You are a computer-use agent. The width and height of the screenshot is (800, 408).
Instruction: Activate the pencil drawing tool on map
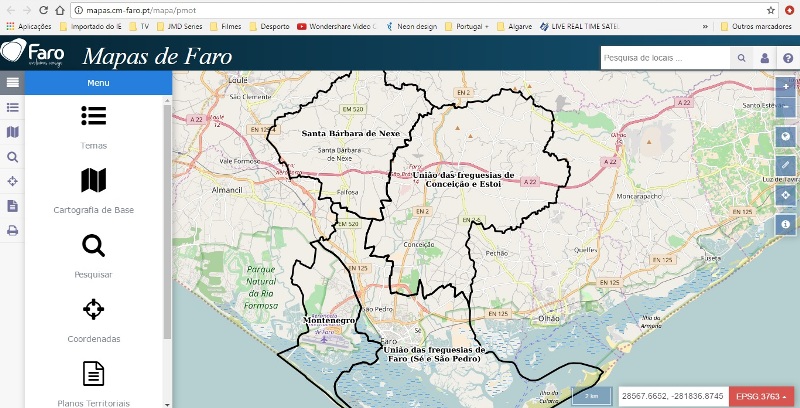coord(786,165)
